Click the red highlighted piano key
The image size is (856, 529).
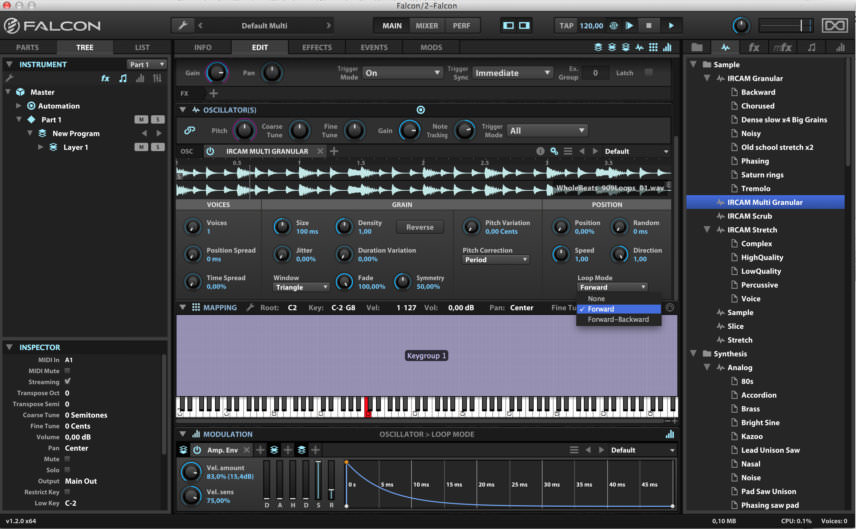click(367, 407)
